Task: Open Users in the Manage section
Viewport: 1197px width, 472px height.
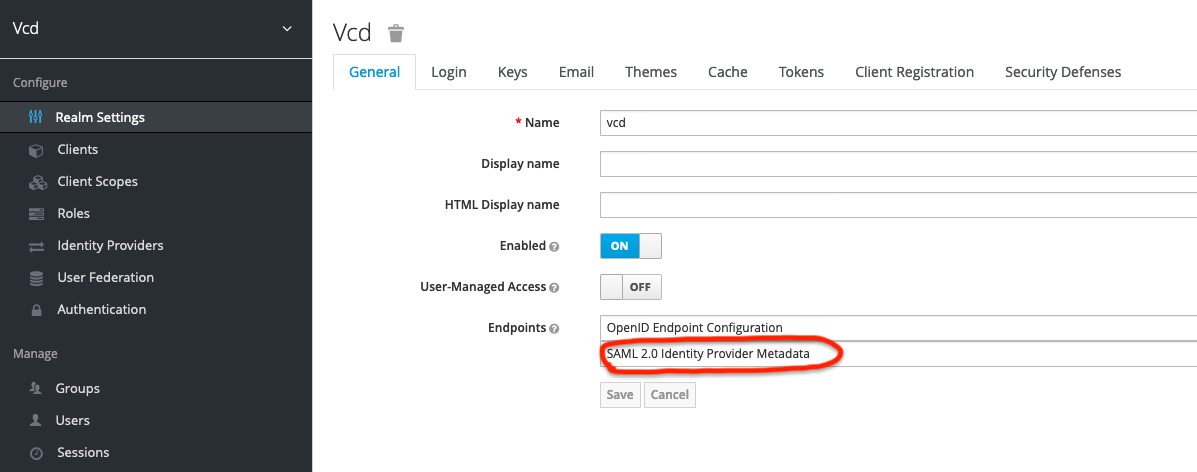Action: tap(73, 420)
